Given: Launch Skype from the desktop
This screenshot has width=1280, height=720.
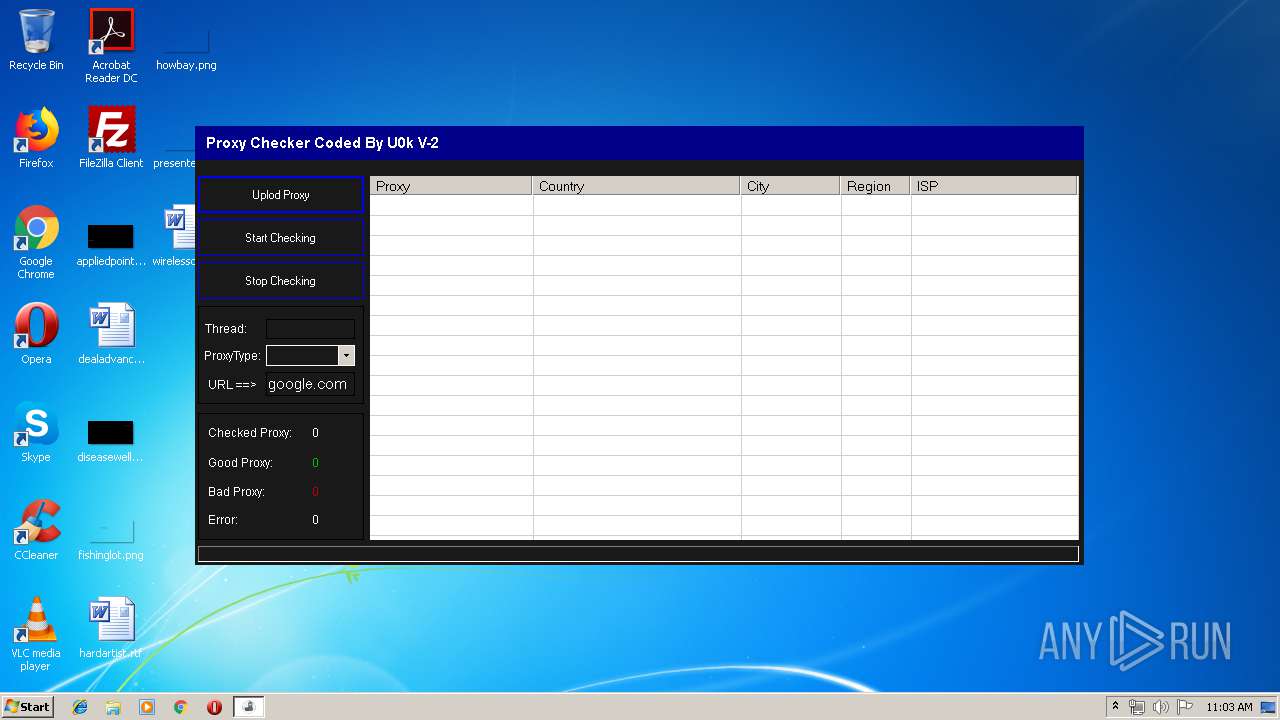Looking at the screenshot, I should point(36,432).
